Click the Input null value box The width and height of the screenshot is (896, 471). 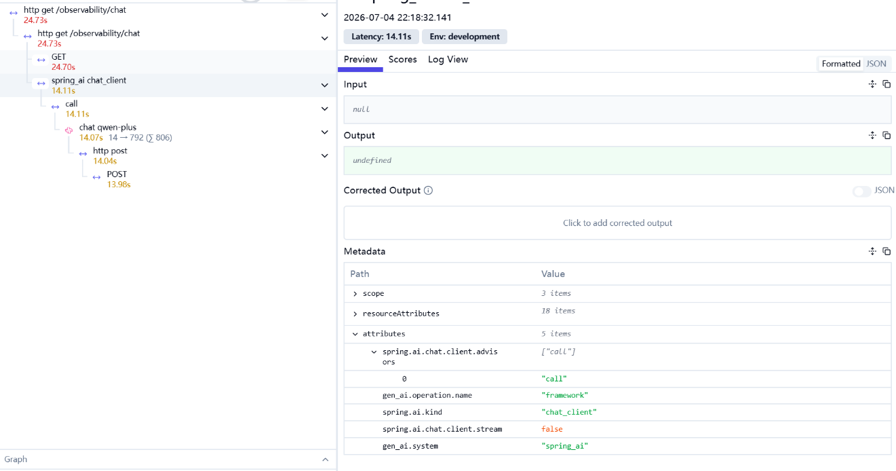click(x=617, y=109)
